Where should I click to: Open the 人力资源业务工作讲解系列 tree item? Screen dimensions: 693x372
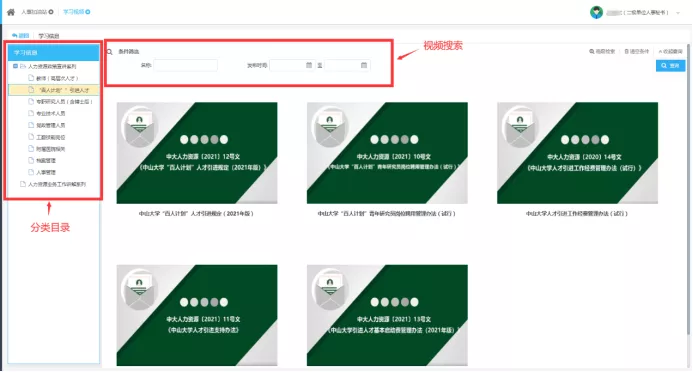coord(57,184)
